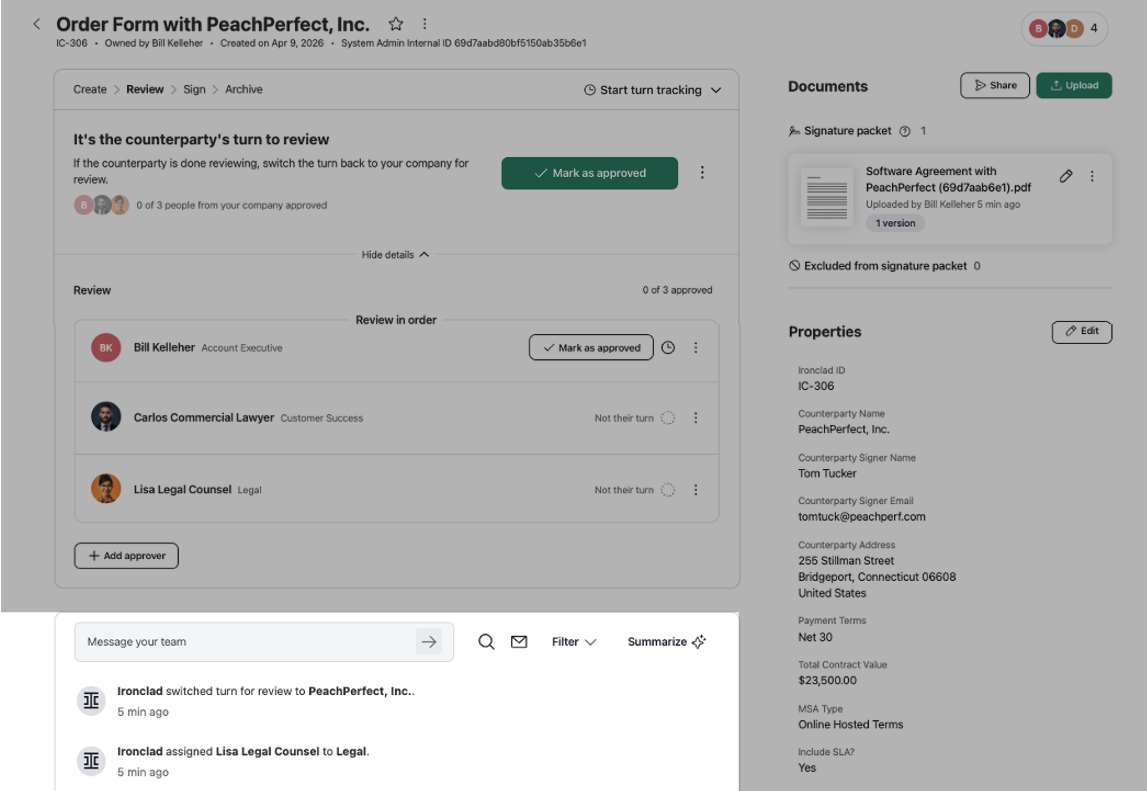Screen dimensions: 1147x791
Task: Click the Online Hosted Terms value
Action: click(851, 724)
